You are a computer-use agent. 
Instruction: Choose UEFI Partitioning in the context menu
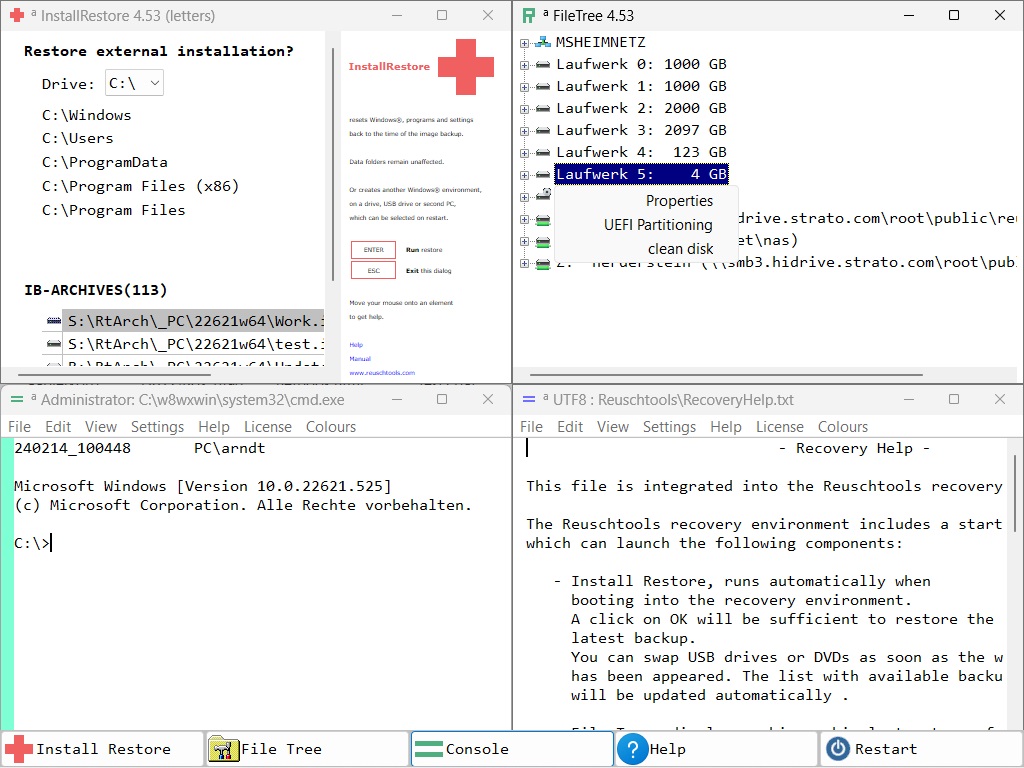click(658, 225)
